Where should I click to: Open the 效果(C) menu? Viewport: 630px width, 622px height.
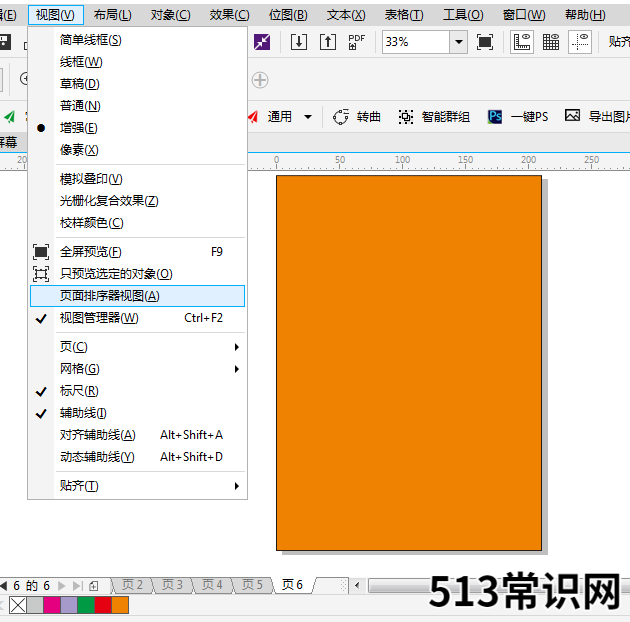coord(229,15)
